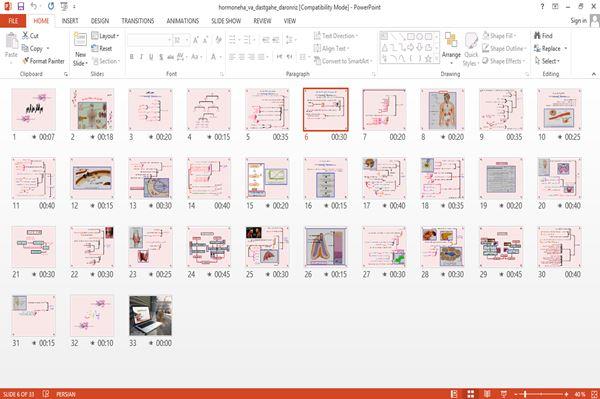Viewport: 600px width, 399px height.
Task: Switch to the VIEW tab
Action: (290, 21)
